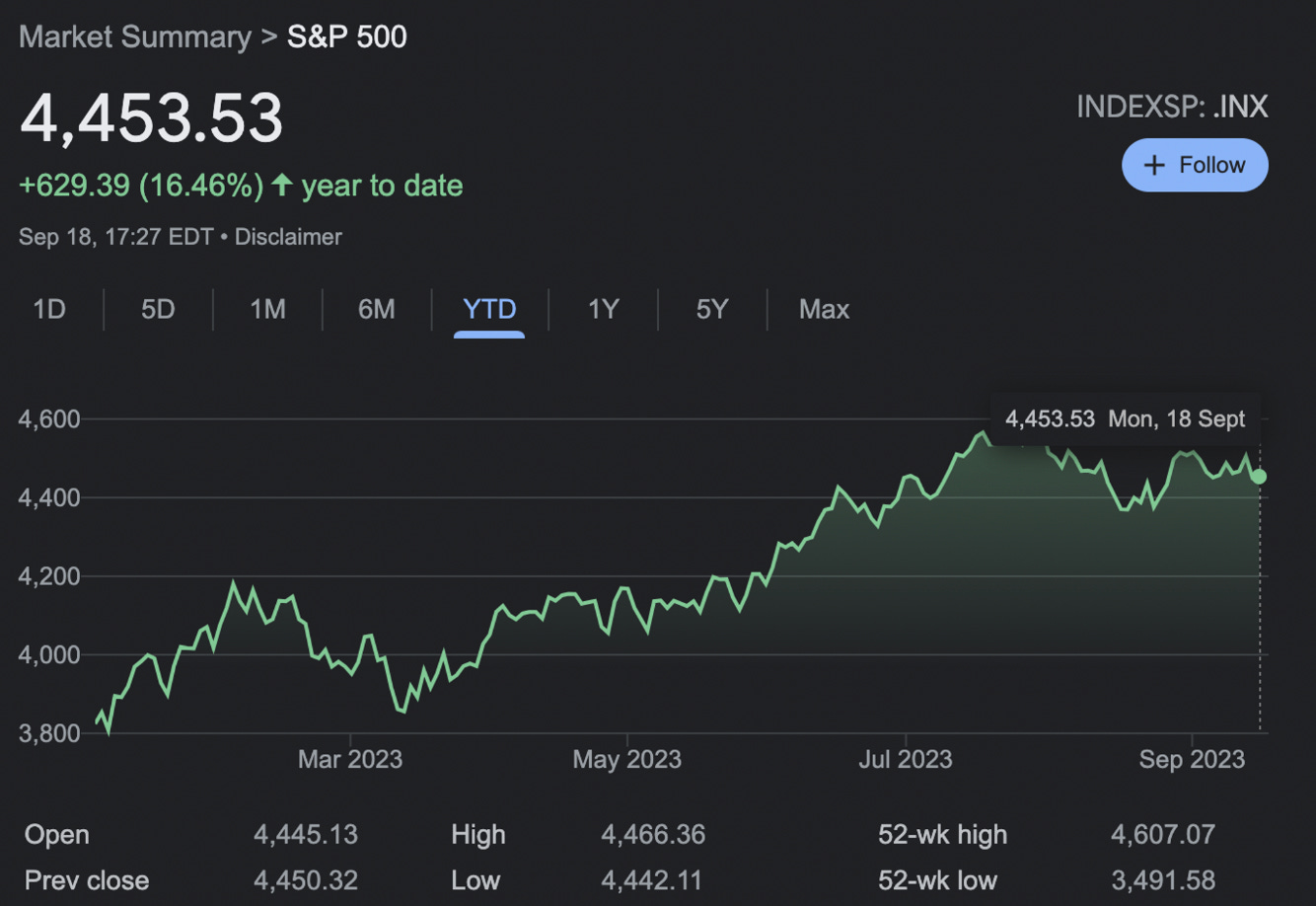Click the 52-wk low value 3,491.58
Image resolution: width=1316 pixels, height=906 pixels.
1163,880
